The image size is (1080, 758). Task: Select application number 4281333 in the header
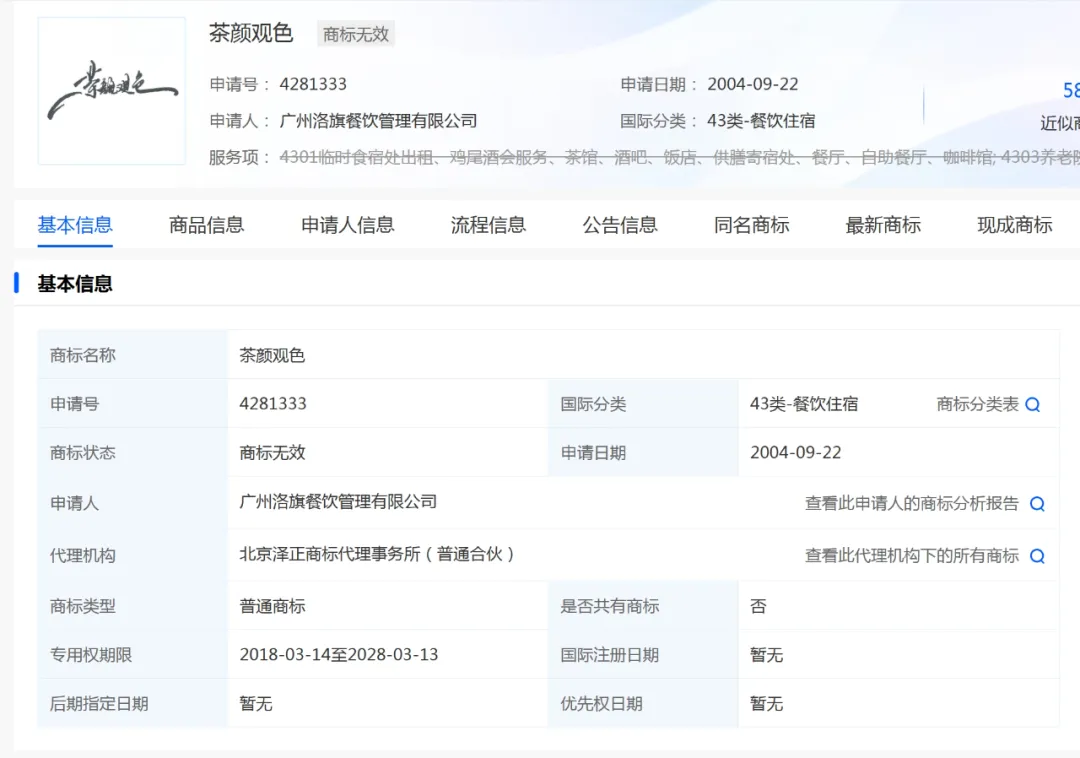click(313, 85)
